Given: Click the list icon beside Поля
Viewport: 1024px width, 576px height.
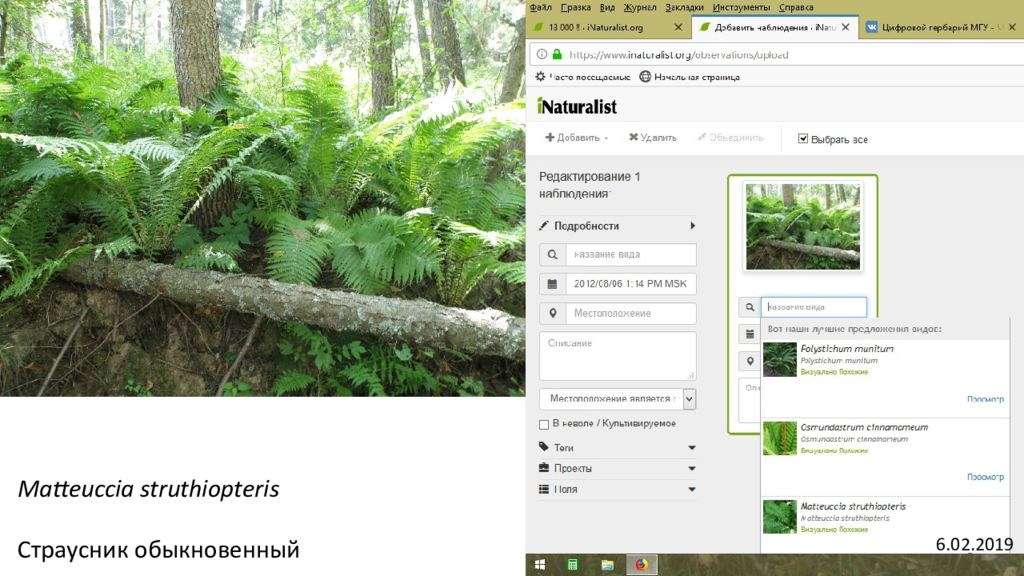Looking at the screenshot, I should click(543, 488).
